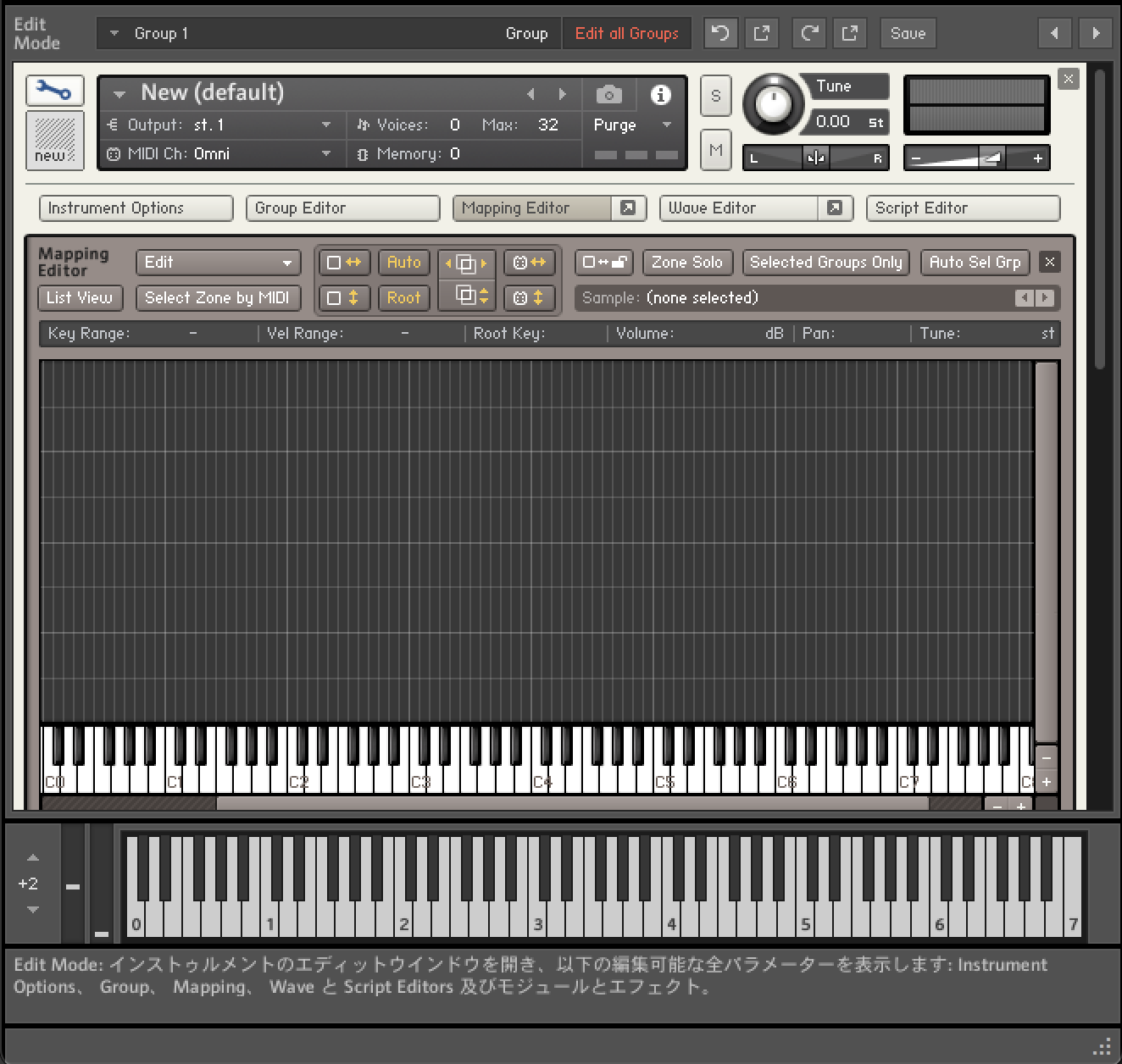Show instrument info via the i icon
The height and width of the screenshot is (1064, 1122).
(x=660, y=94)
